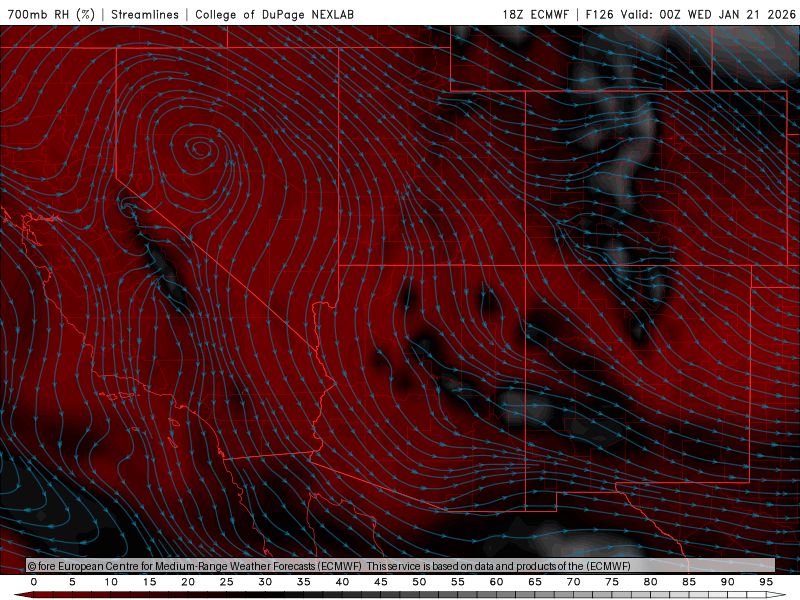Click the "F126" forecast hour text
The width and height of the screenshot is (800, 600).
[x=599, y=14]
